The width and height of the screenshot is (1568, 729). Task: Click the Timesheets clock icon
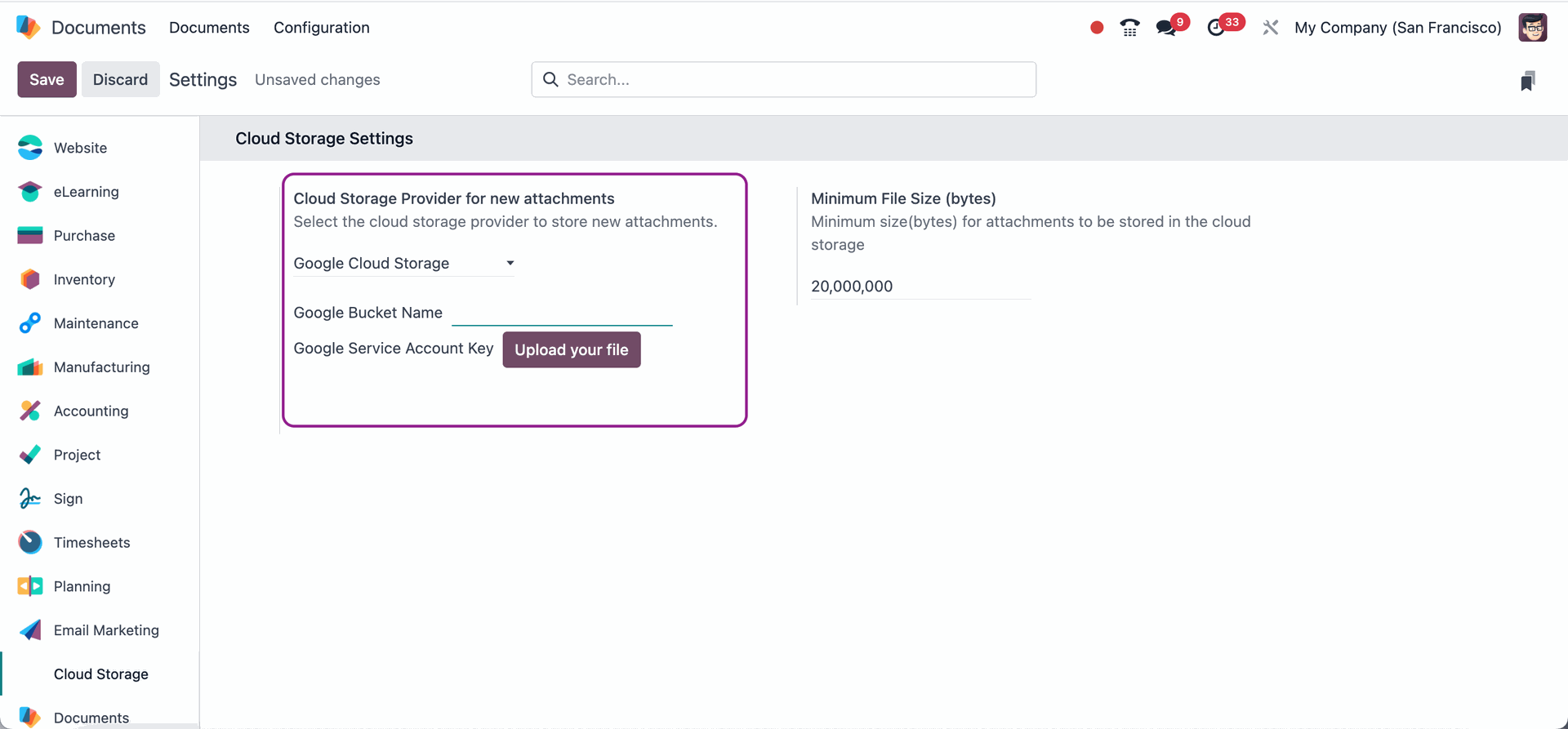(30, 542)
